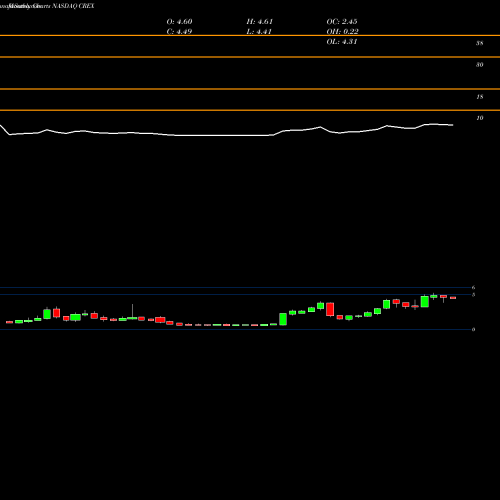Screen dimensions: 500x500
Task: Click the 0 label on lower axis
Action: tap(473, 329)
